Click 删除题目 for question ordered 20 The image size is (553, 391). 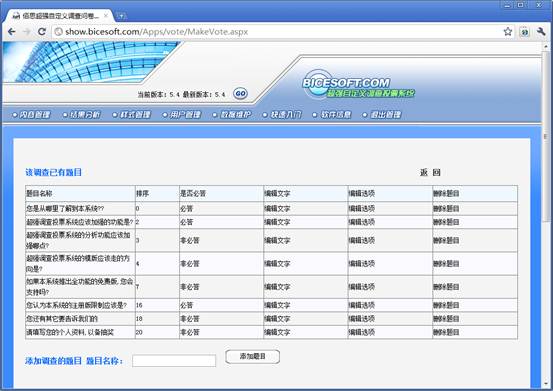[x=446, y=332]
